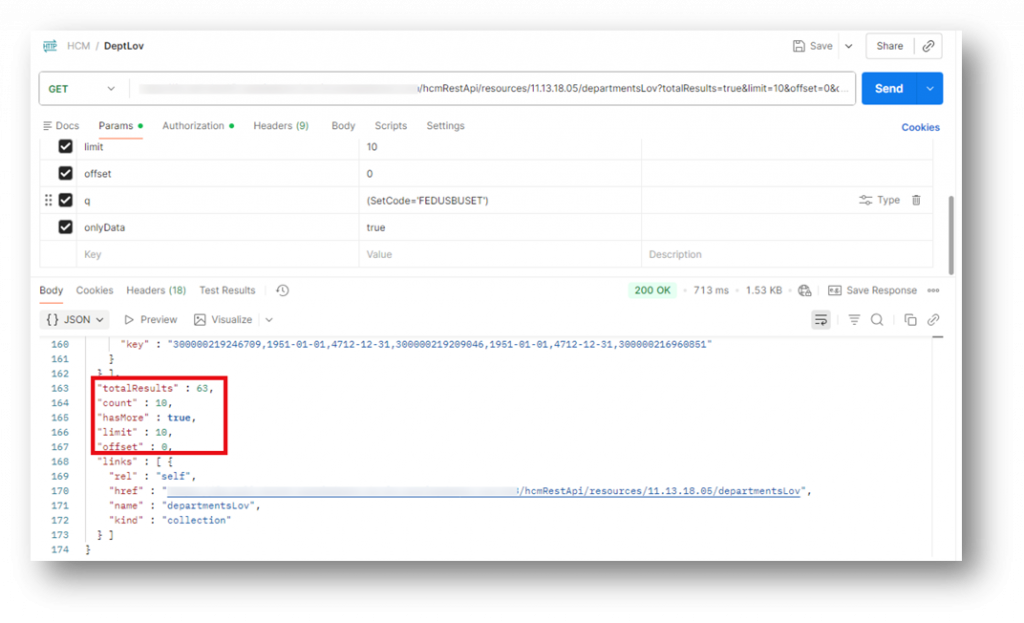
Task: Click the response link icon
Action: 933,319
